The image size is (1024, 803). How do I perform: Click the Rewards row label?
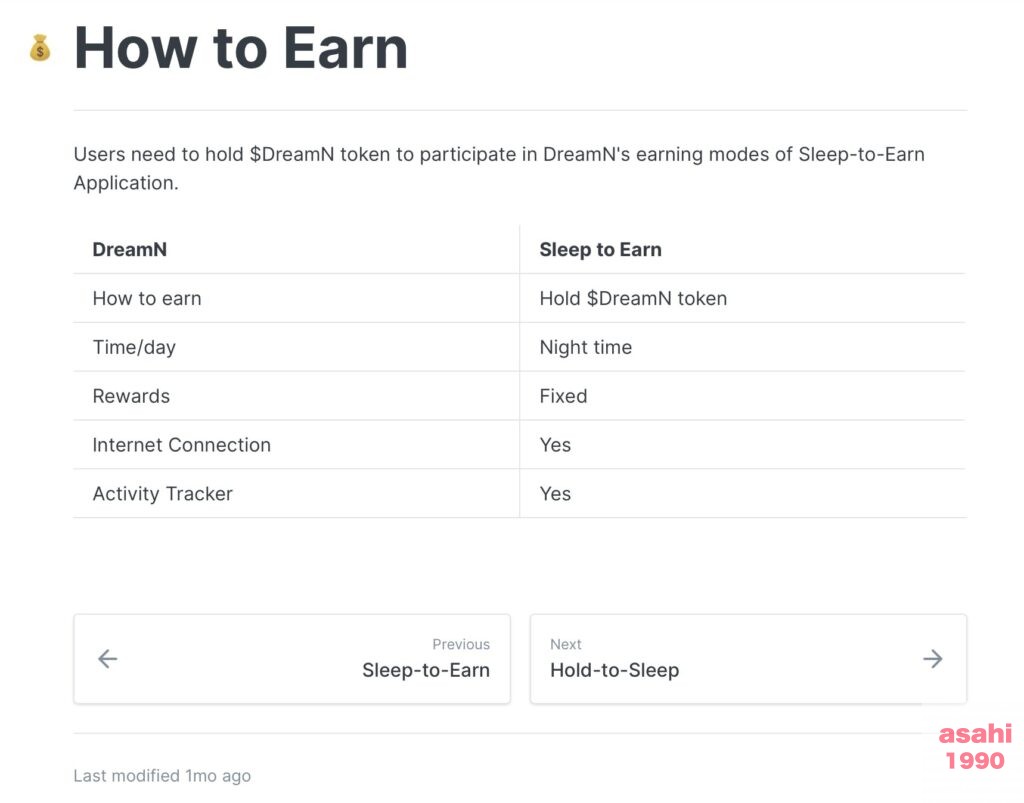(131, 396)
